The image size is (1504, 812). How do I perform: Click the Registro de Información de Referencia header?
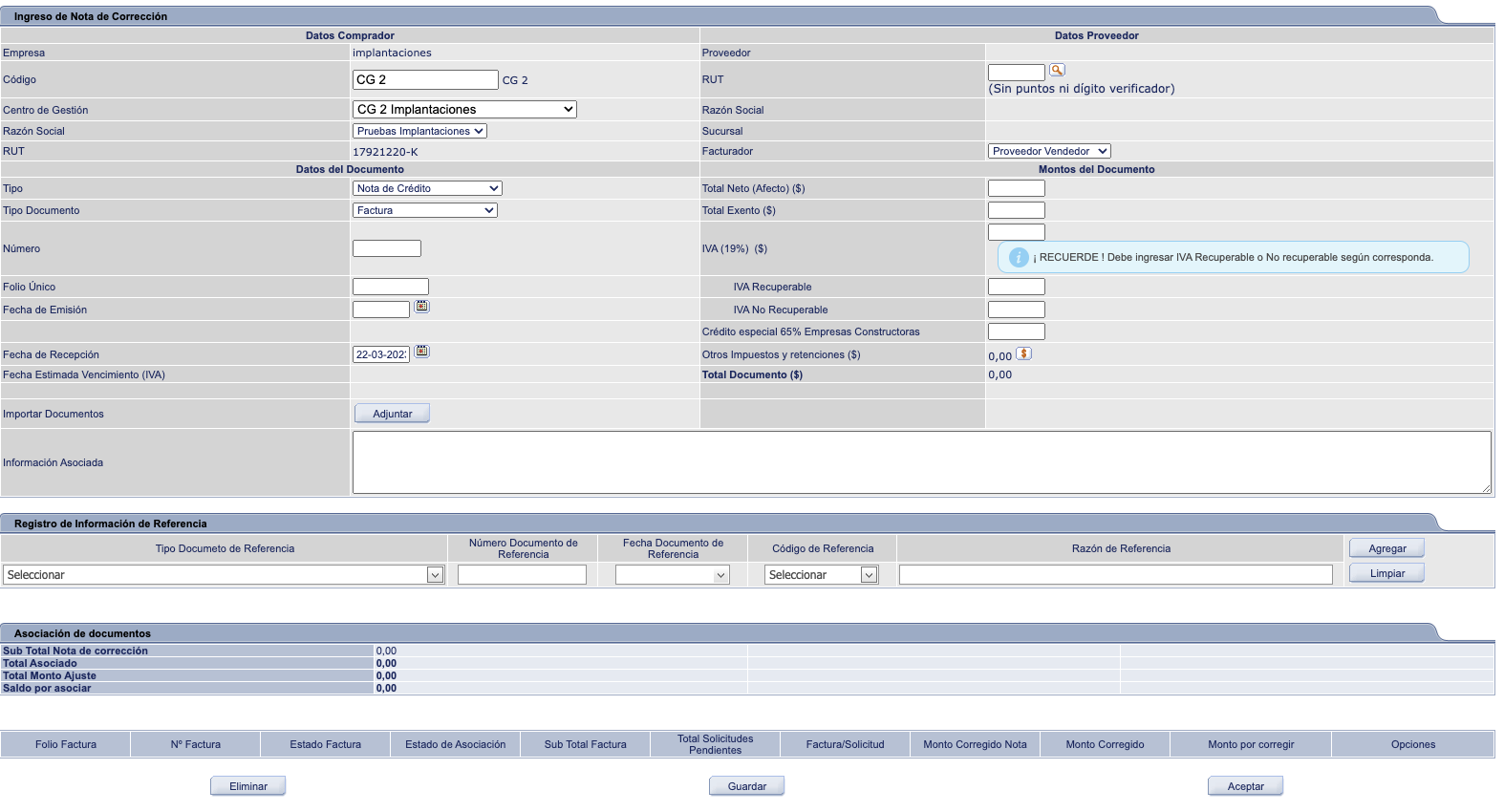click(x=111, y=524)
